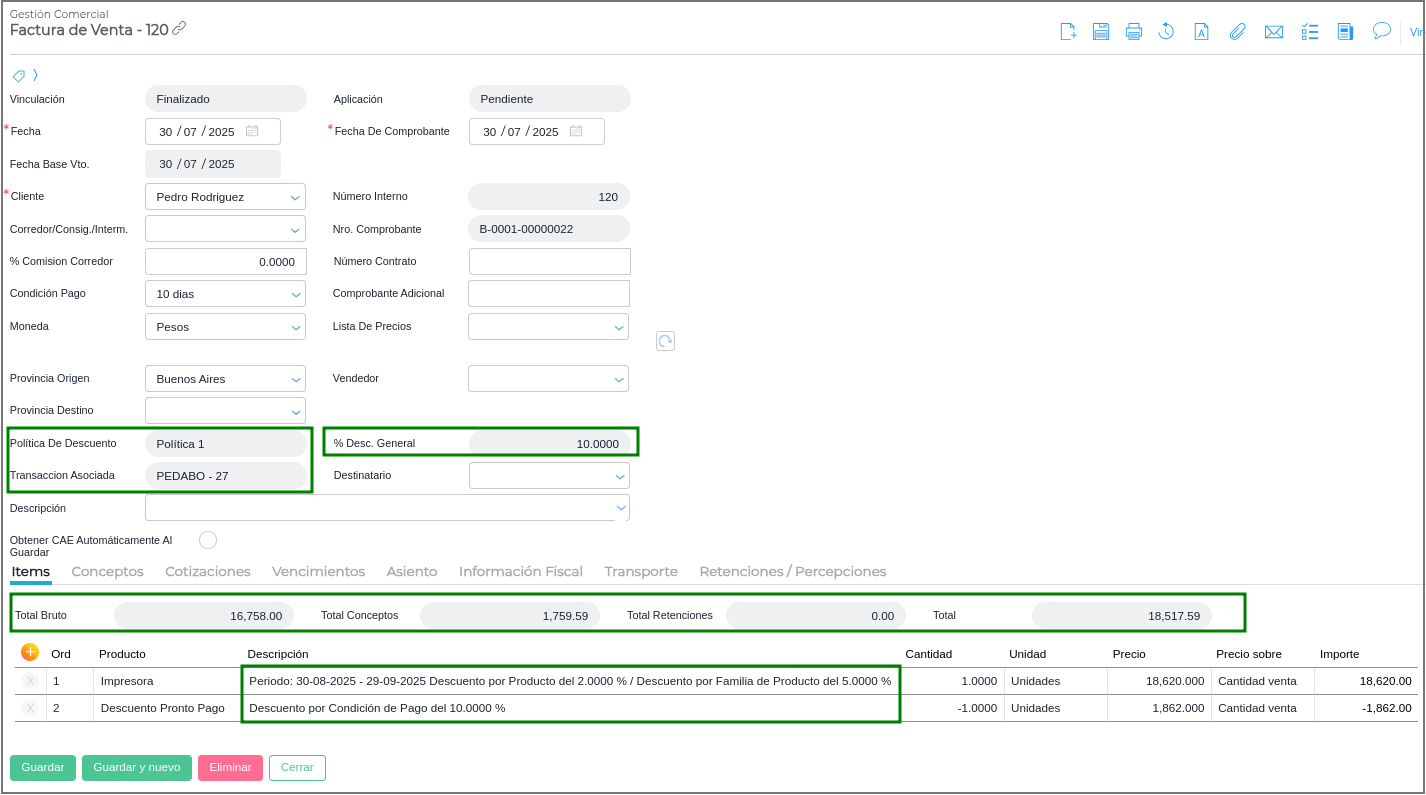Expand the Cliente dropdown

(295, 198)
